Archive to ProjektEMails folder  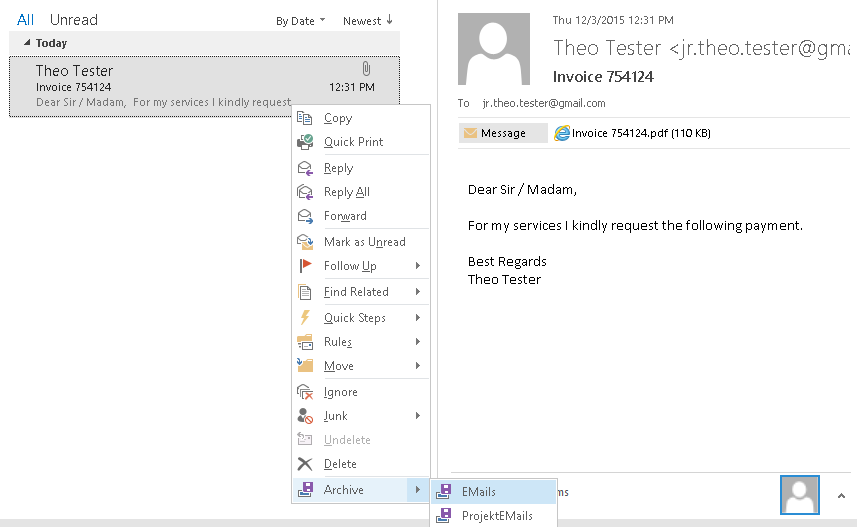[496, 516]
